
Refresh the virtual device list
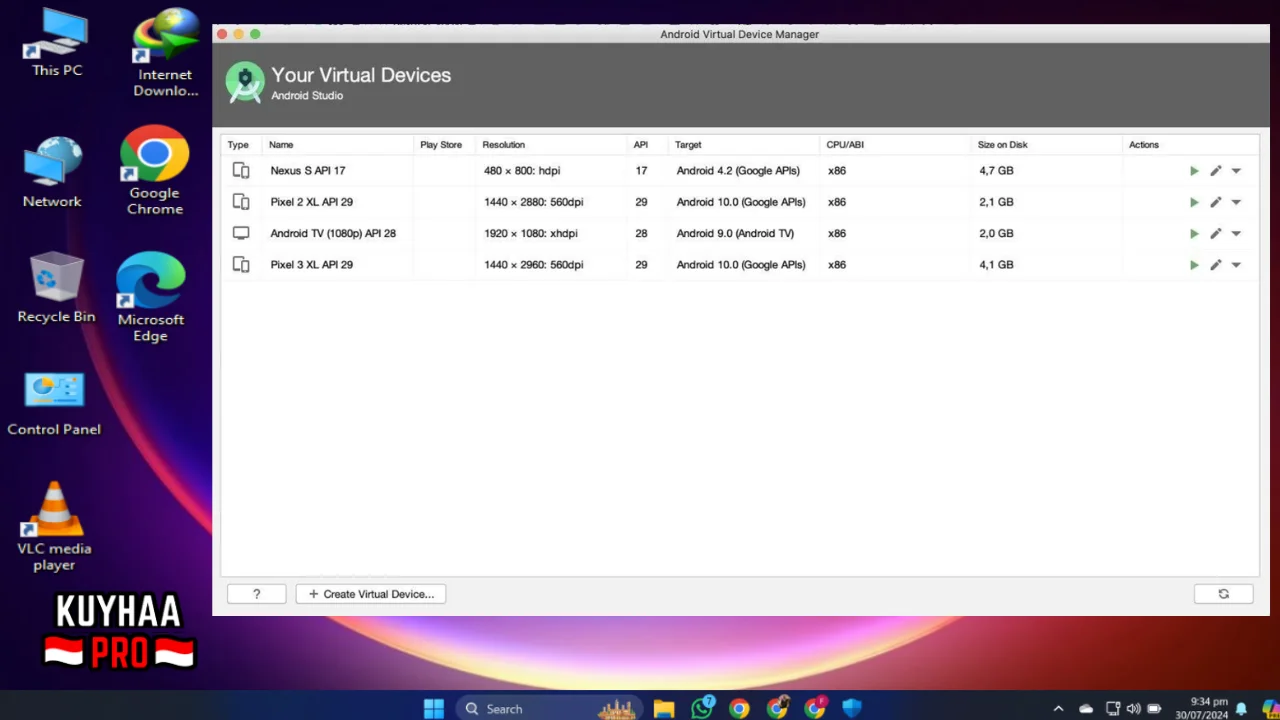pos(1223,594)
